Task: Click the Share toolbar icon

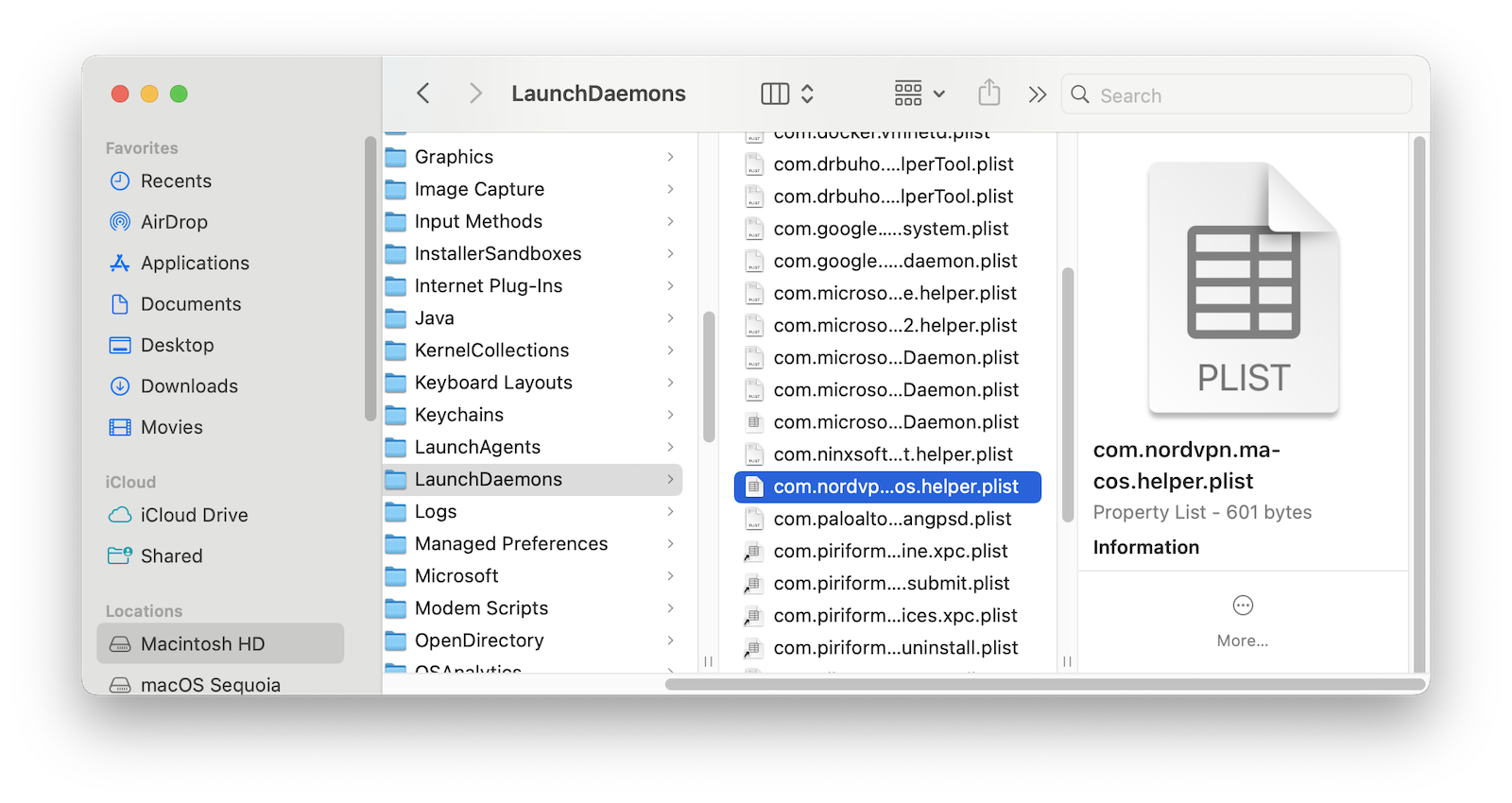Action: (x=989, y=93)
